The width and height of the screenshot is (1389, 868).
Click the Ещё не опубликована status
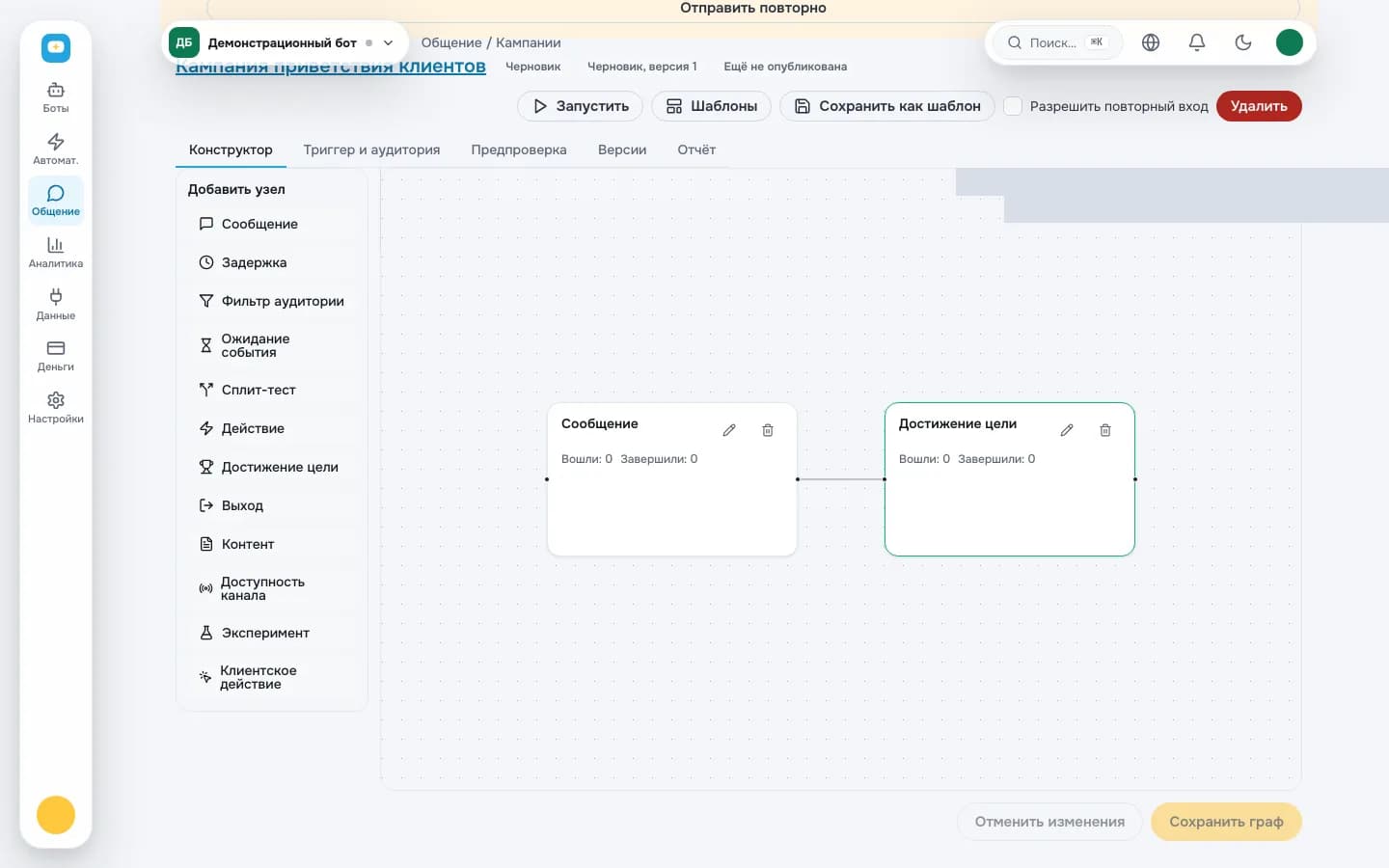(785, 67)
